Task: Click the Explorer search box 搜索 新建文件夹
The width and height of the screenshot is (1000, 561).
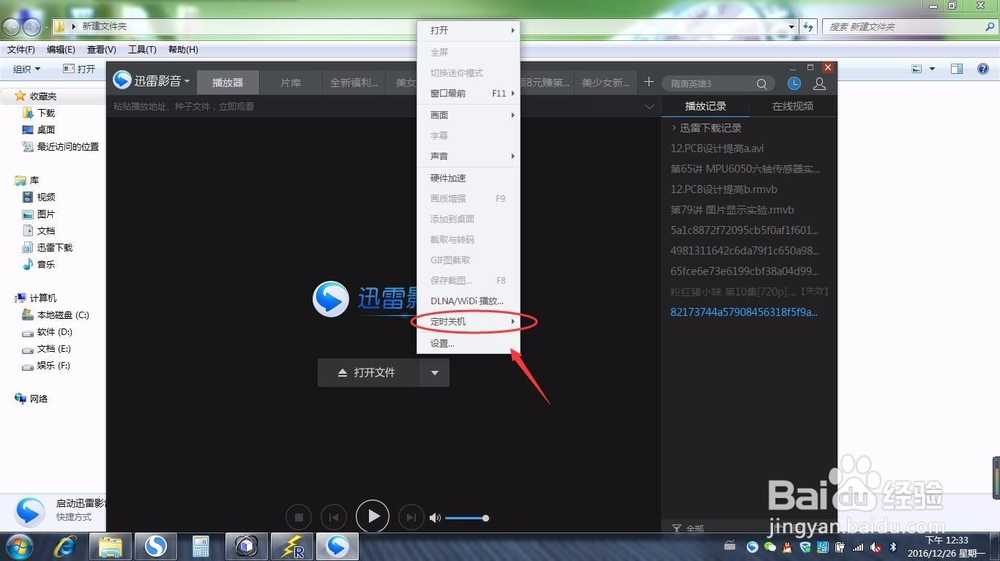Action: [909, 27]
